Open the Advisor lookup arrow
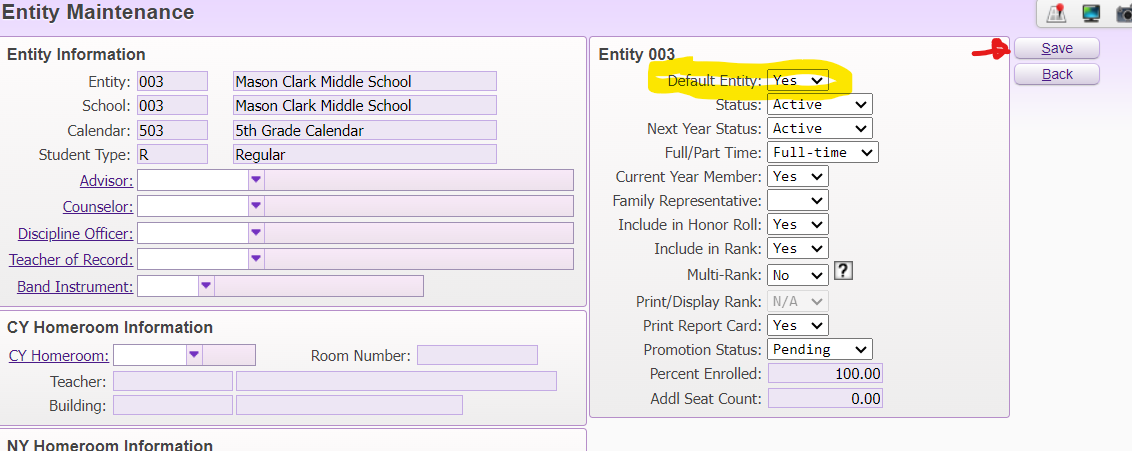1132x451 pixels. coord(256,180)
